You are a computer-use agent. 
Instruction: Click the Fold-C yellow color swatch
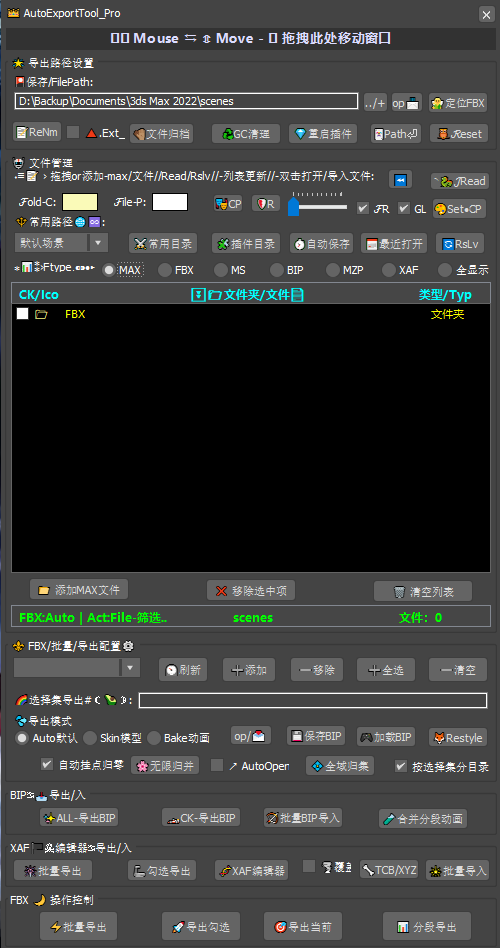click(x=80, y=202)
